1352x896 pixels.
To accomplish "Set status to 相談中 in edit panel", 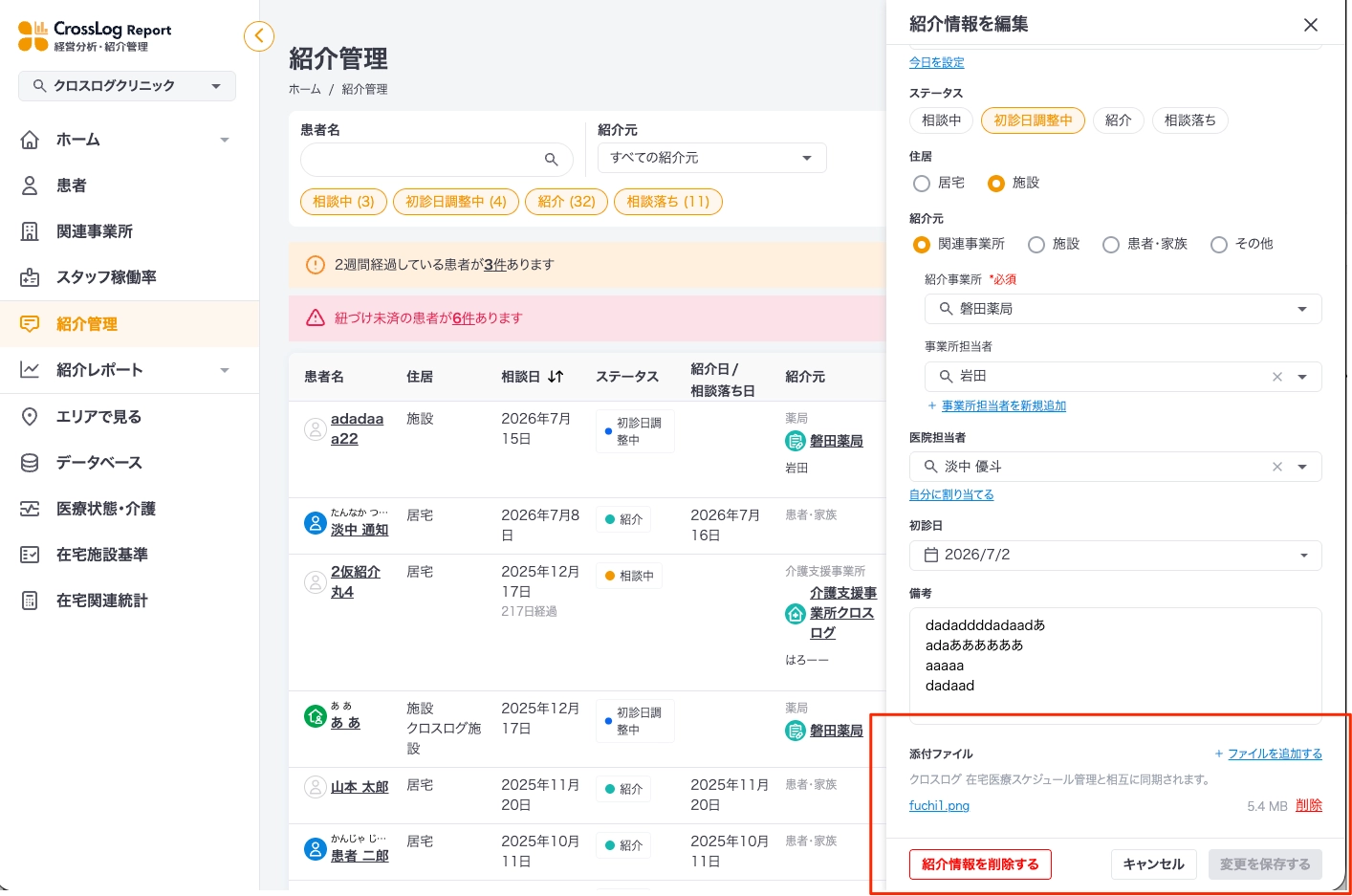I will click(942, 120).
